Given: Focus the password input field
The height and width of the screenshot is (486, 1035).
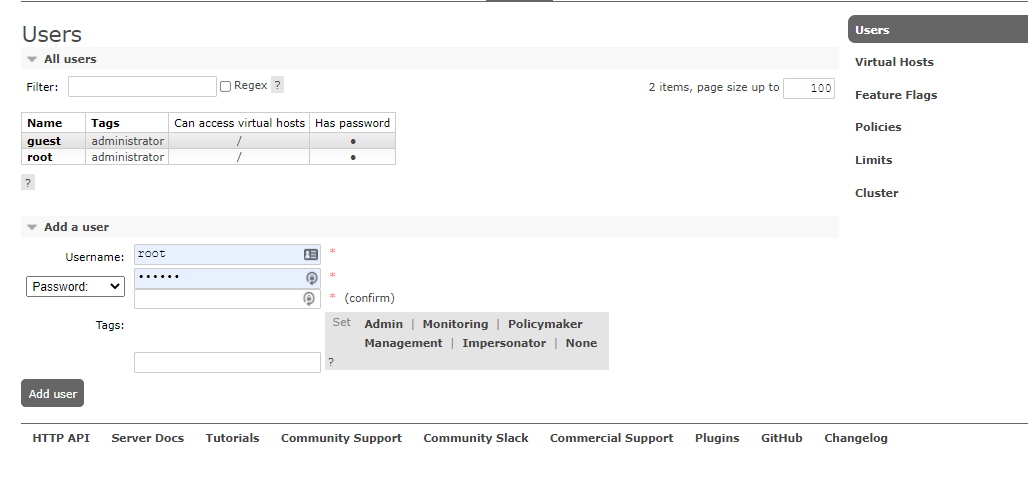Looking at the screenshot, I should click(x=227, y=278).
